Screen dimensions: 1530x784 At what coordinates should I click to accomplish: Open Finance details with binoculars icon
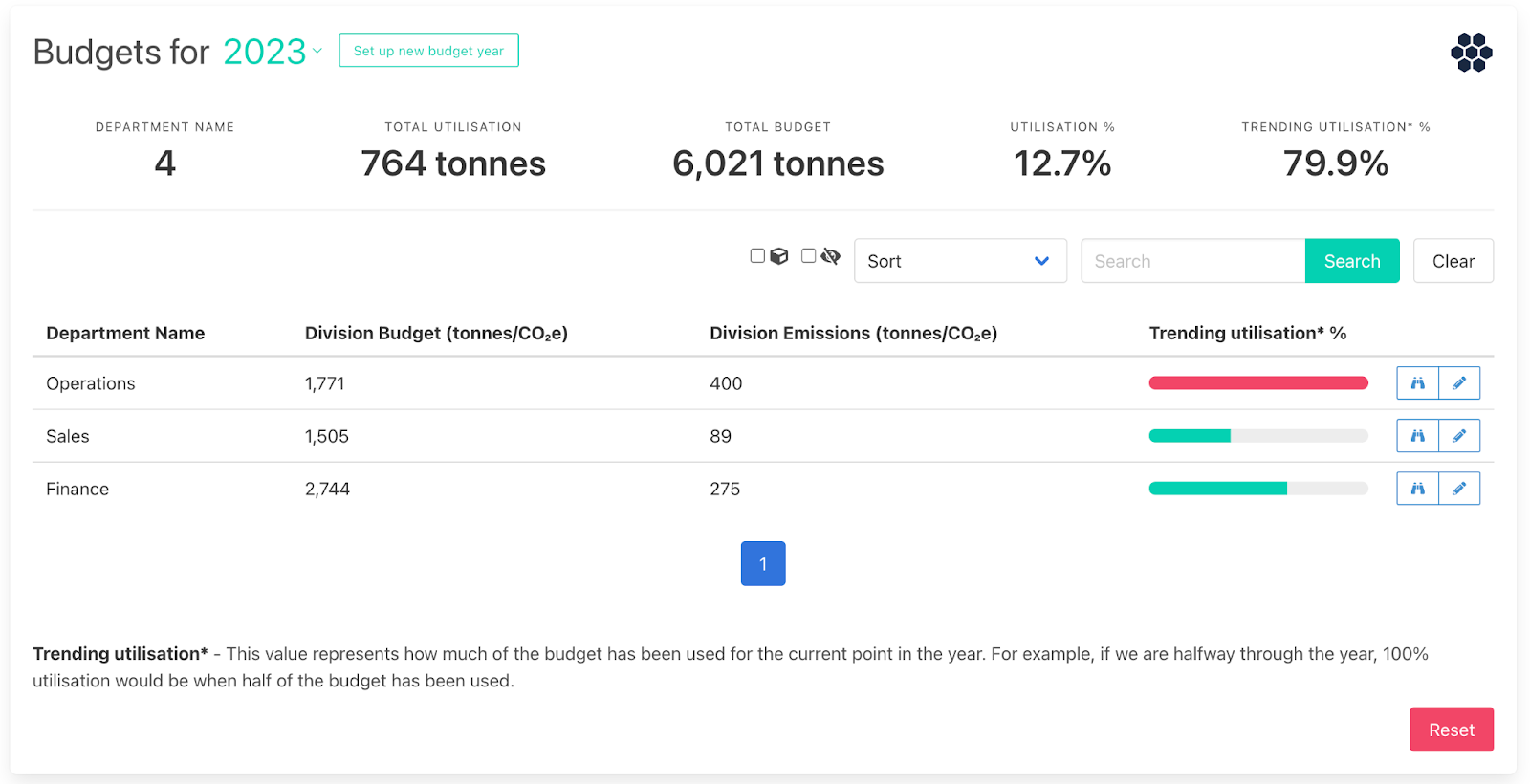coord(1417,489)
